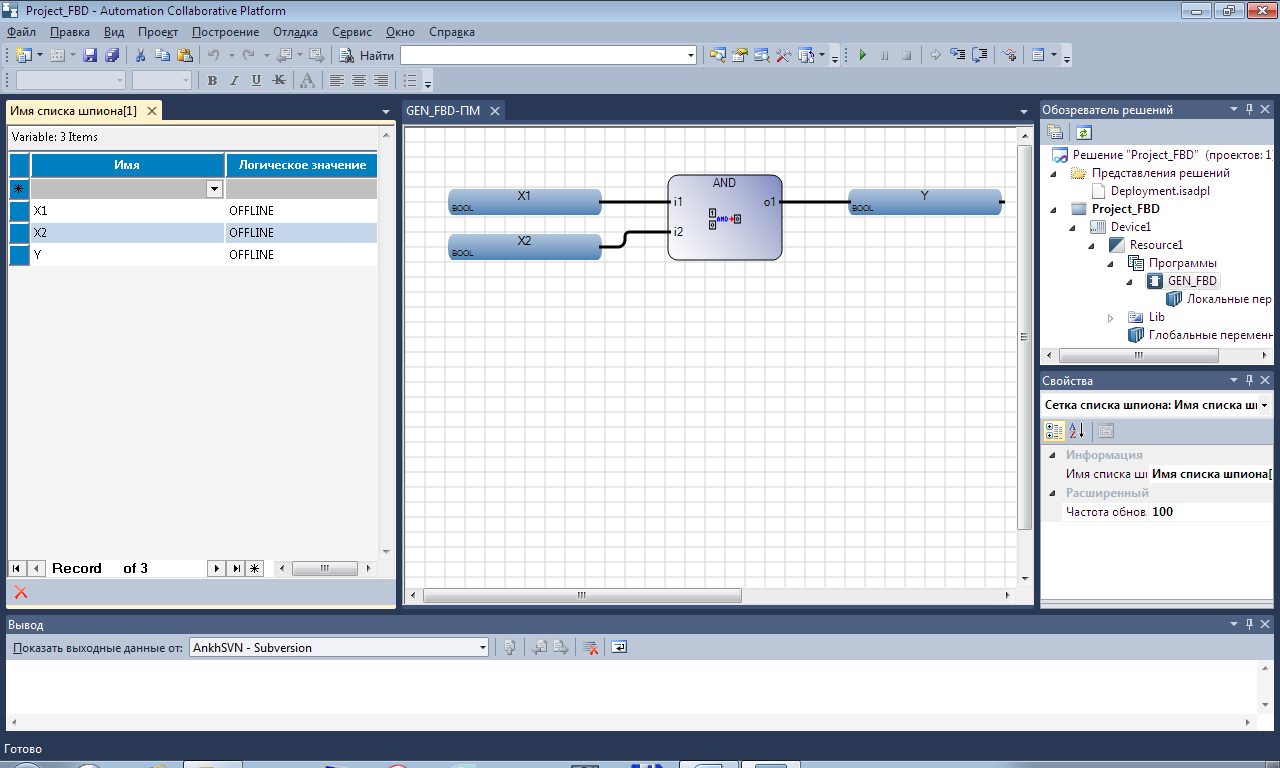Viewport: 1280px width, 768px height.
Task: Collapse the Device1 tree node
Action: tap(1073, 227)
